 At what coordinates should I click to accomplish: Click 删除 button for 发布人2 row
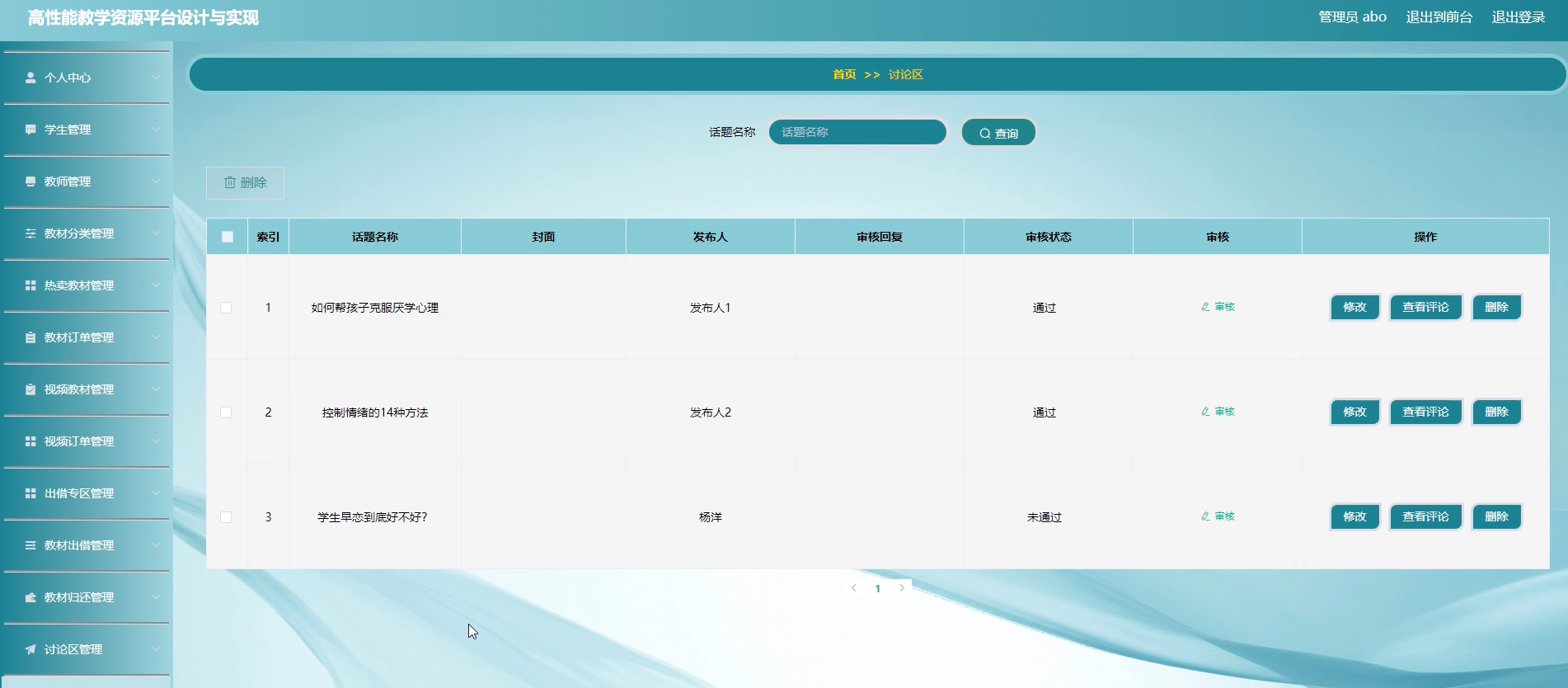(1496, 412)
